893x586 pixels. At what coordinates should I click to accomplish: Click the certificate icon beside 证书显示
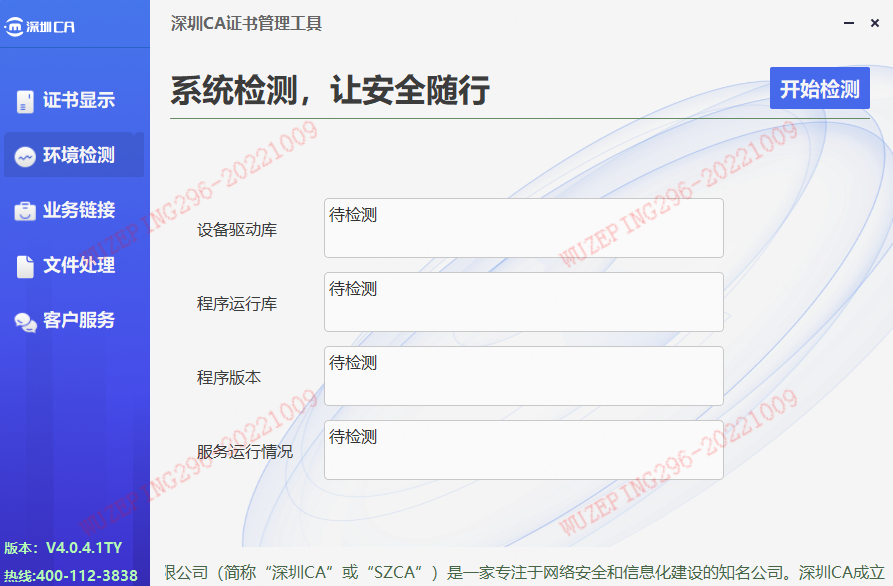25,101
